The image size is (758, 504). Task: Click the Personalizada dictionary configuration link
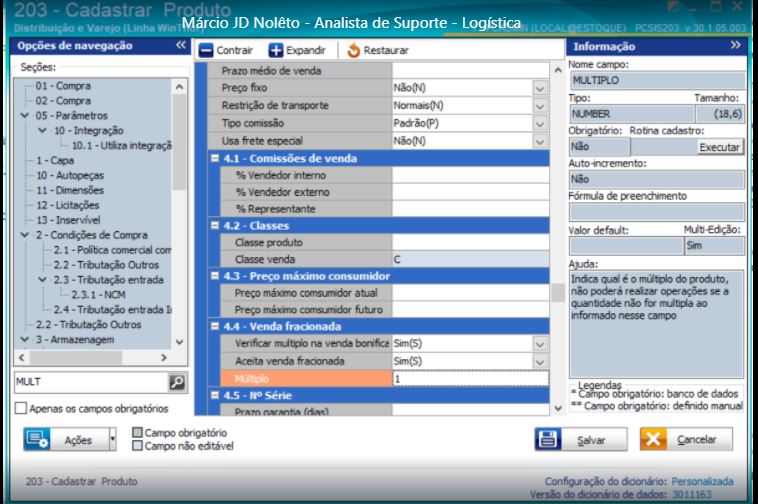(x=702, y=481)
